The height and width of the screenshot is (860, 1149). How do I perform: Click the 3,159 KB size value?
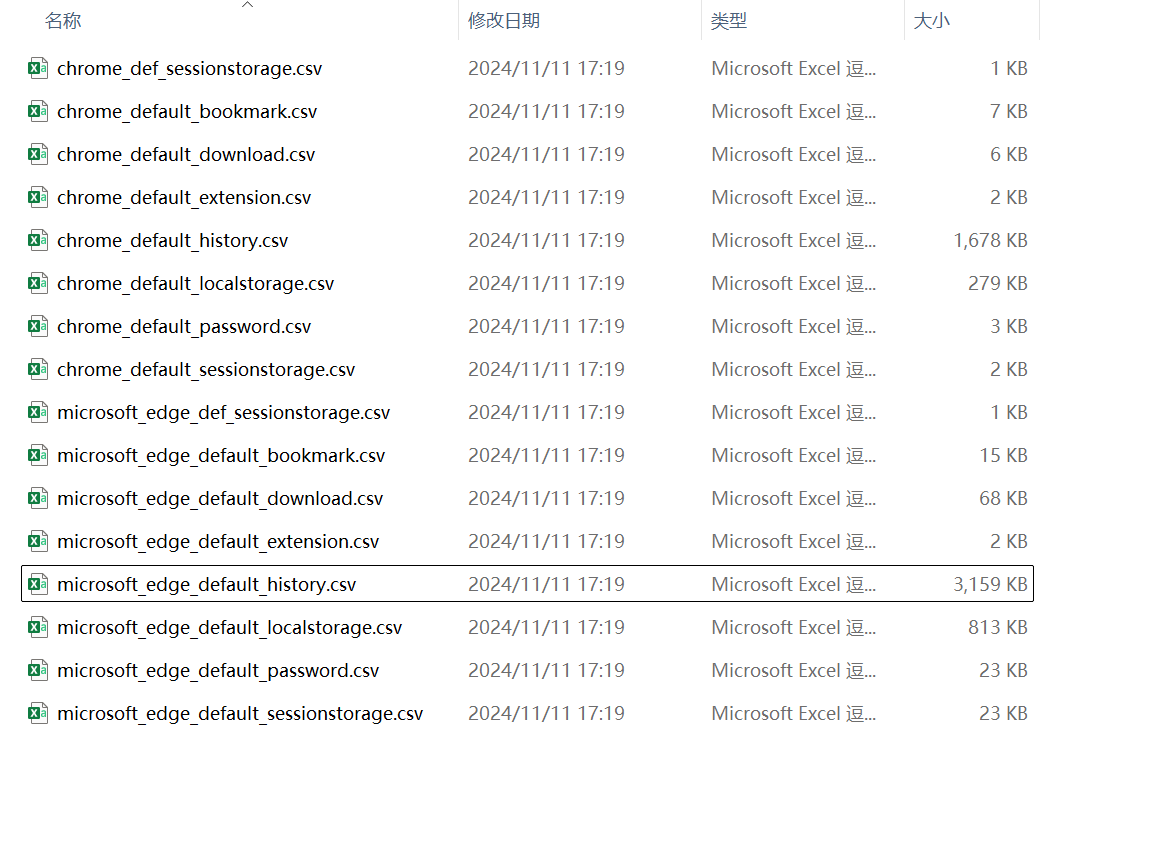pos(990,585)
